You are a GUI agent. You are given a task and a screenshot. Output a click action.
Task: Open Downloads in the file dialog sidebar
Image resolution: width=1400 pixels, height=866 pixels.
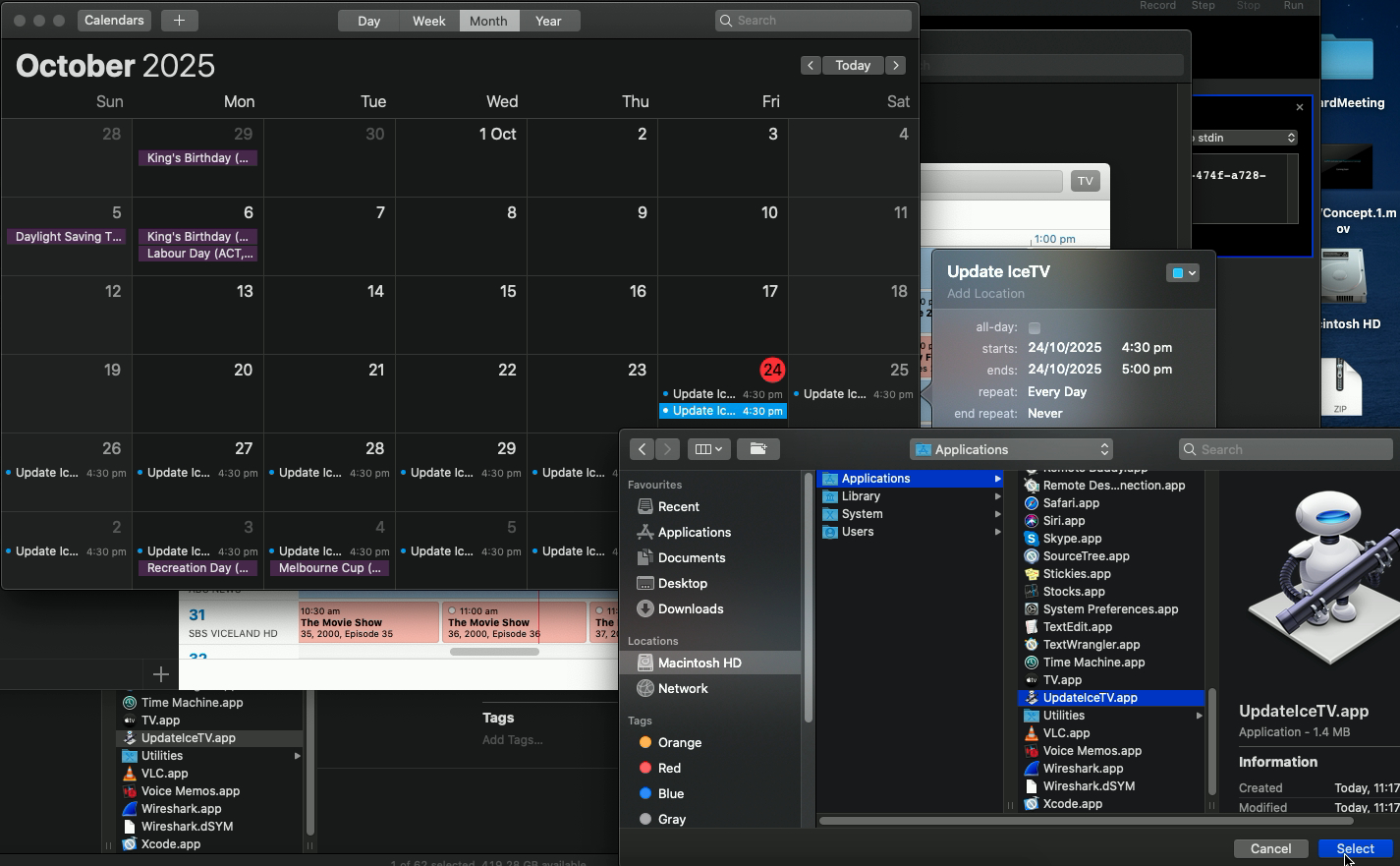(x=691, y=609)
